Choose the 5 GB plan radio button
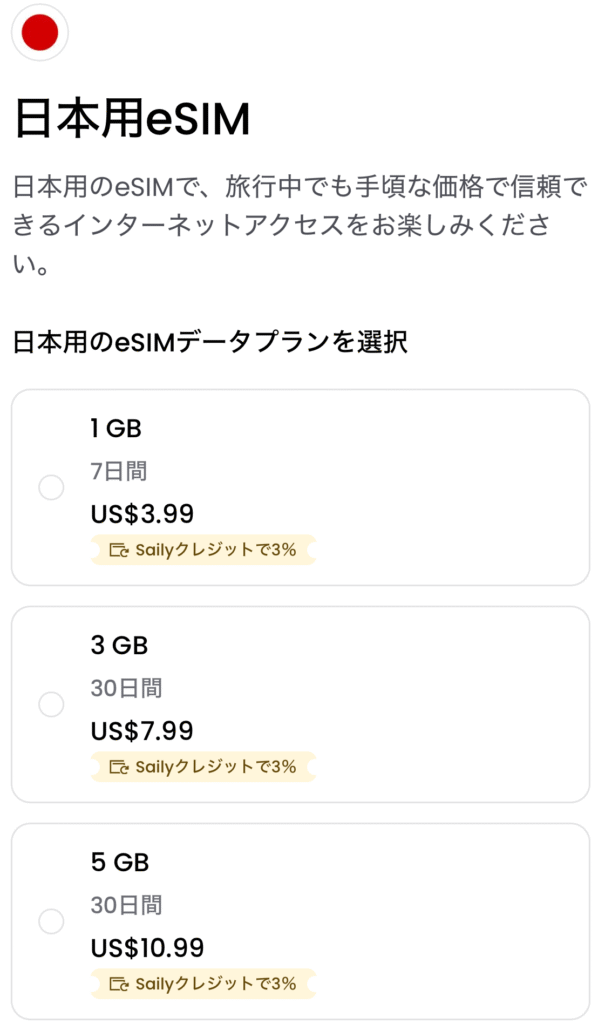 click(x=51, y=922)
